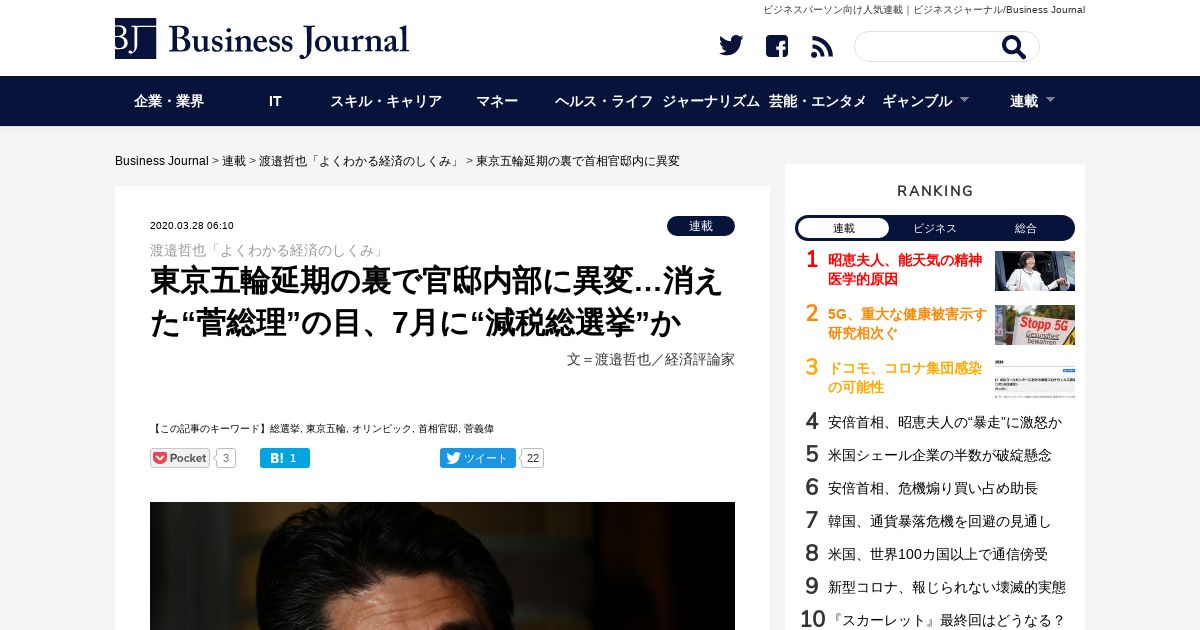Go to Business Journal breadcrumb link
1200x630 pixels.
162,161
